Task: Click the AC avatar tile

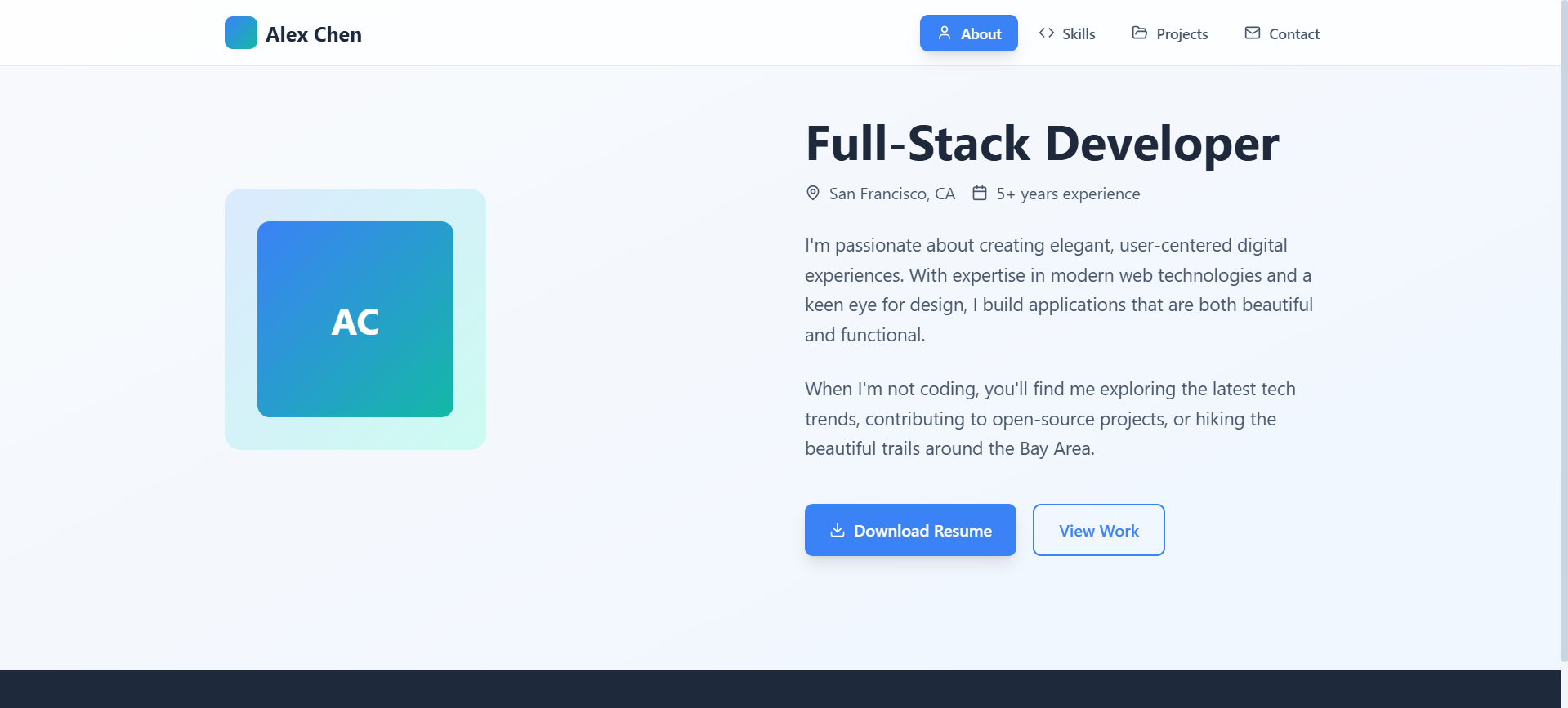Action: 355,319
